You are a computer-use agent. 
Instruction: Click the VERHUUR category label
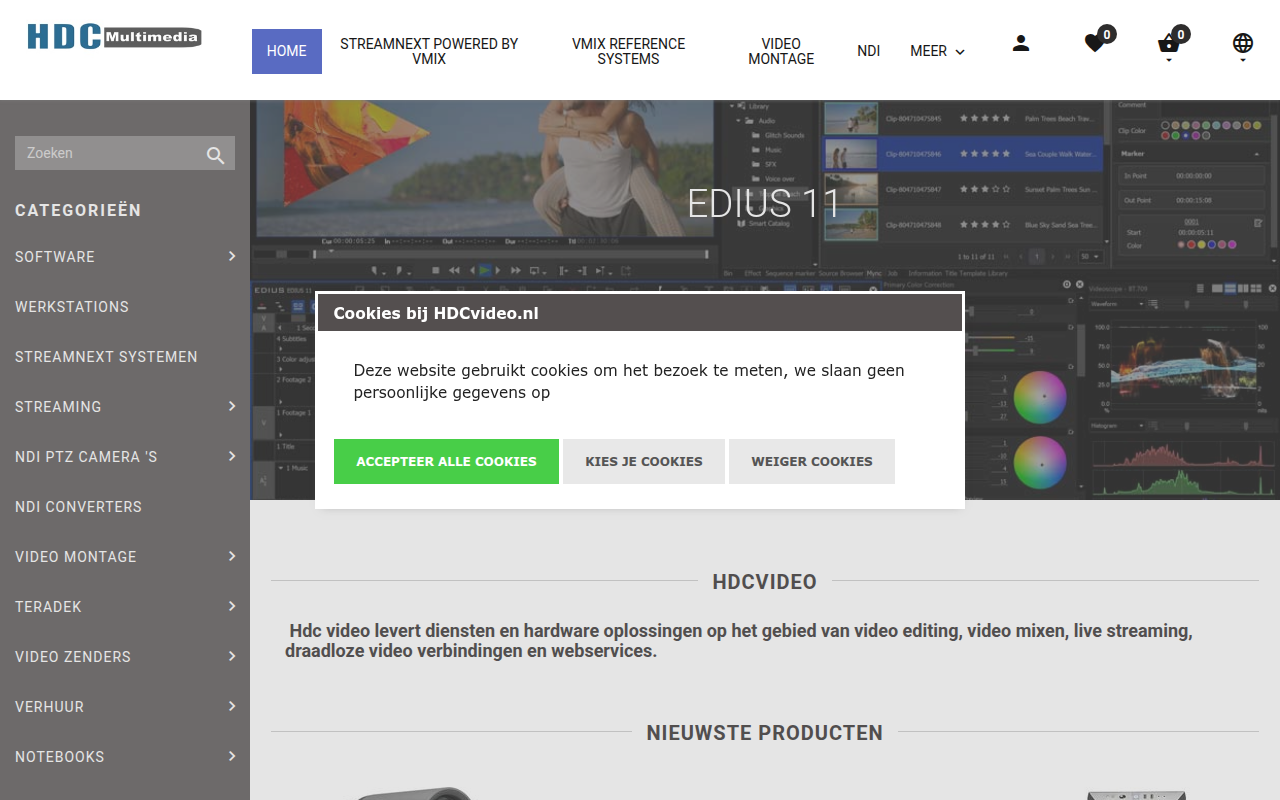click(x=49, y=707)
